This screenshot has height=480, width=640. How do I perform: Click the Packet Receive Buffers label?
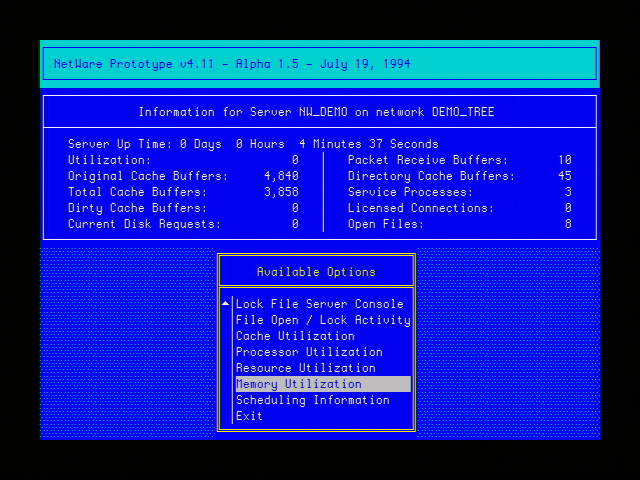(428, 160)
